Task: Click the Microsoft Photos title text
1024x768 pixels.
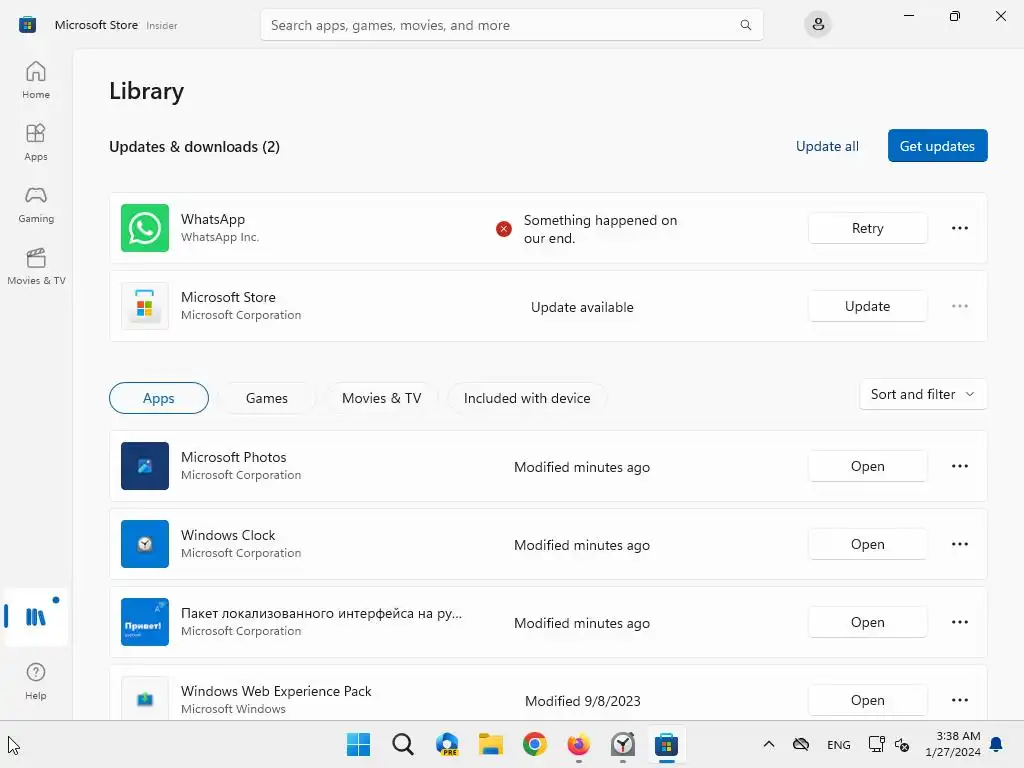Action: [x=234, y=457]
